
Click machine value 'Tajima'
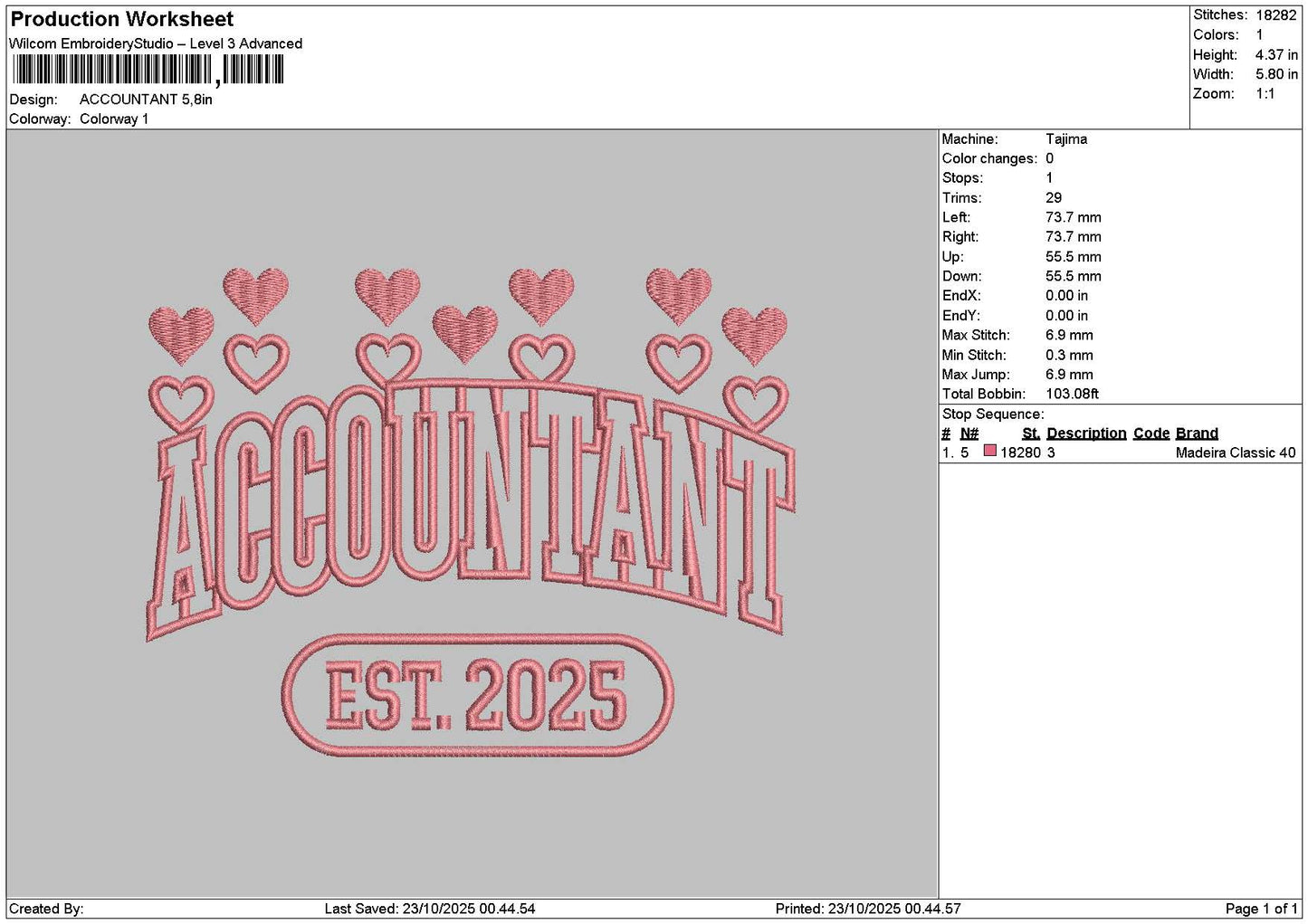1066,139
